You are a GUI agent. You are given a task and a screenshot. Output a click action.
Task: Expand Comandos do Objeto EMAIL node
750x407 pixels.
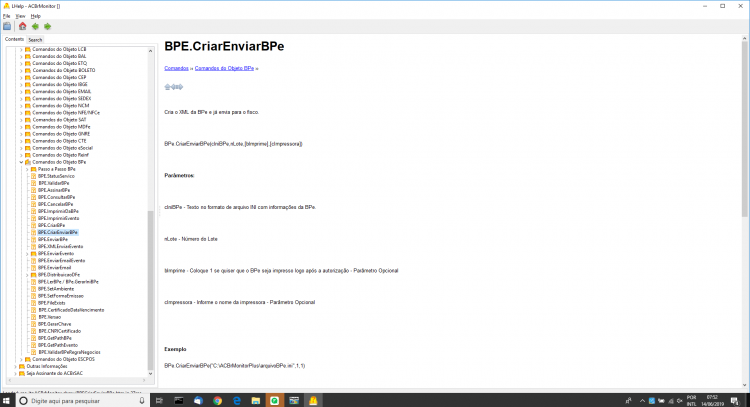[21, 91]
